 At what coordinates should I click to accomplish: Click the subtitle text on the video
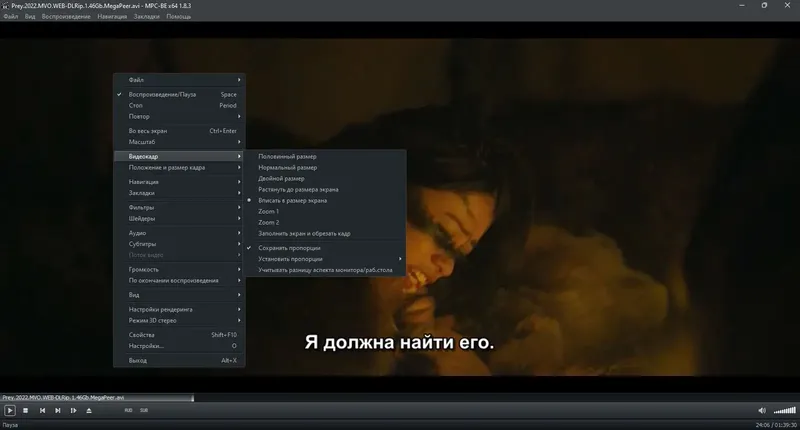coord(399,342)
